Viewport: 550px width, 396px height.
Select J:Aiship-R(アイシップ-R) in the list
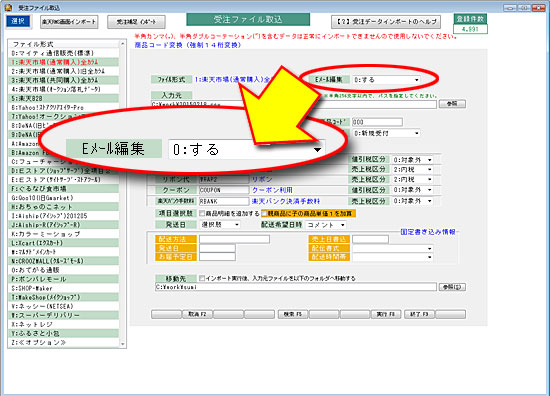pos(63,225)
